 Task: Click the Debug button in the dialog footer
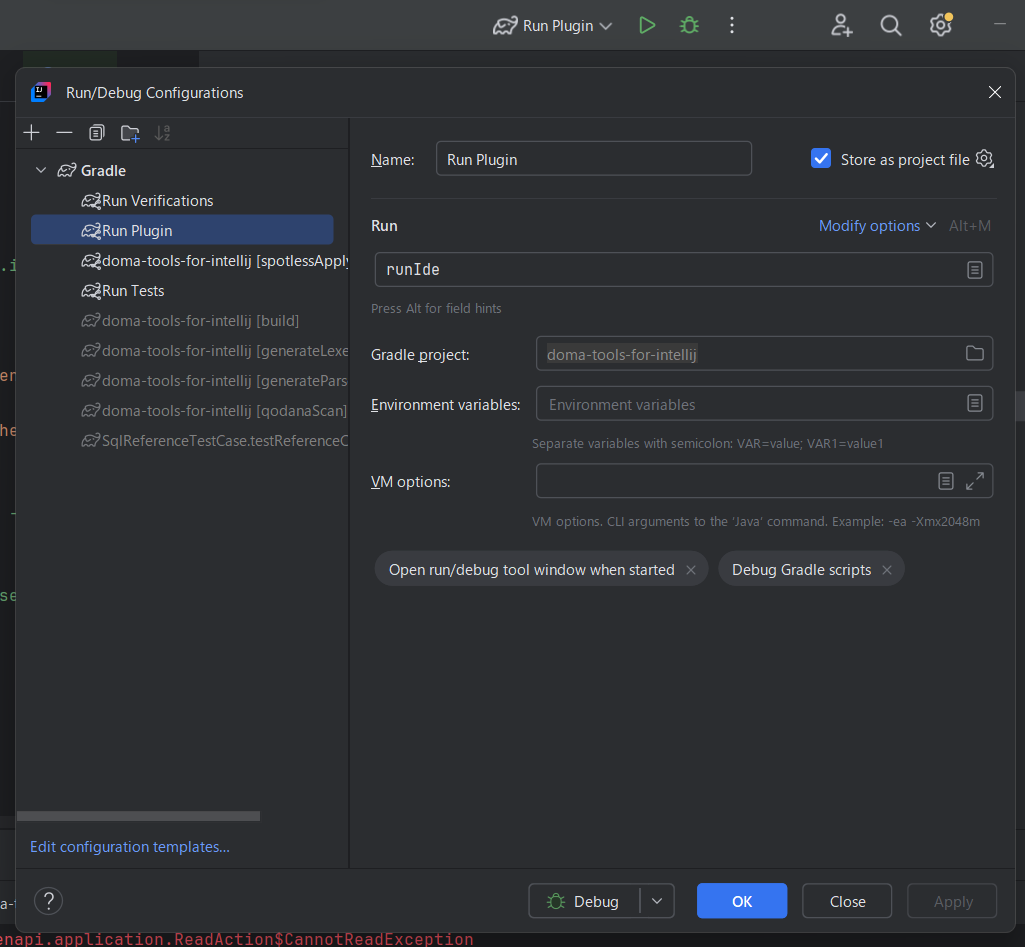click(x=584, y=901)
